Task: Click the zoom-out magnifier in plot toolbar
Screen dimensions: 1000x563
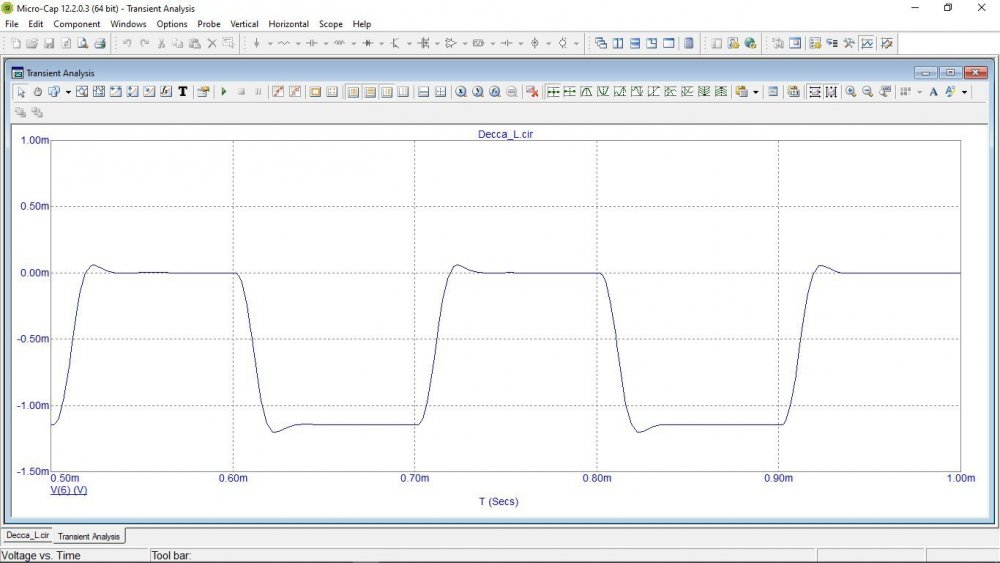Action: coord(867,92)
